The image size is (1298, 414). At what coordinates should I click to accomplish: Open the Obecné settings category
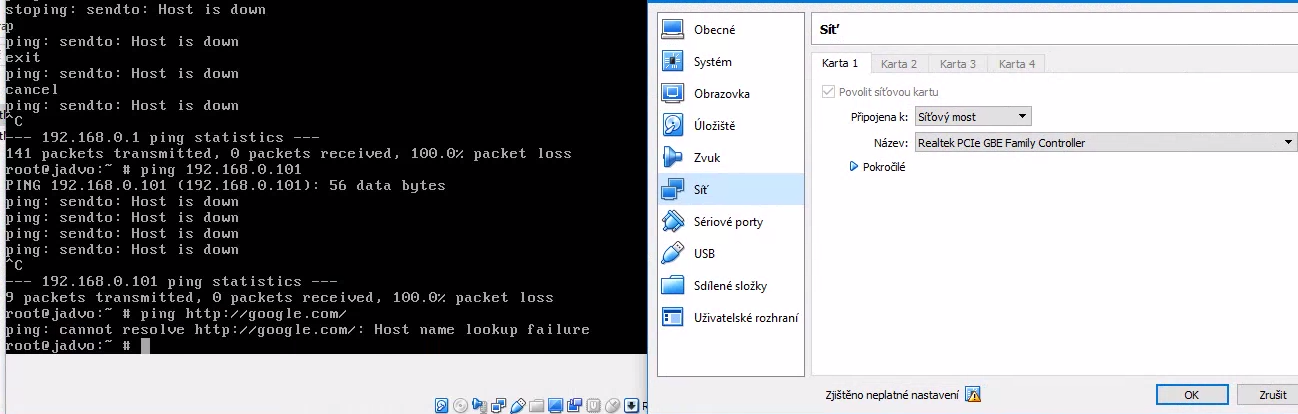point(730,30)
